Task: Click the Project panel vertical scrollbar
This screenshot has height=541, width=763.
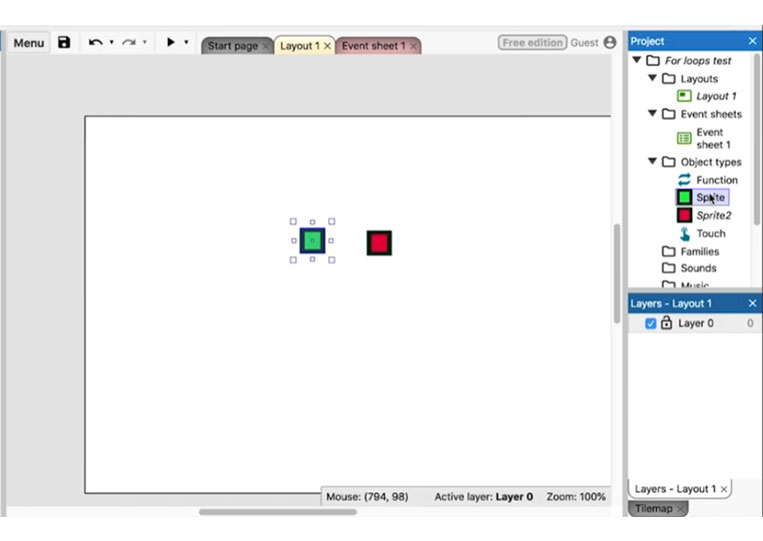Action: pos(757,140)
